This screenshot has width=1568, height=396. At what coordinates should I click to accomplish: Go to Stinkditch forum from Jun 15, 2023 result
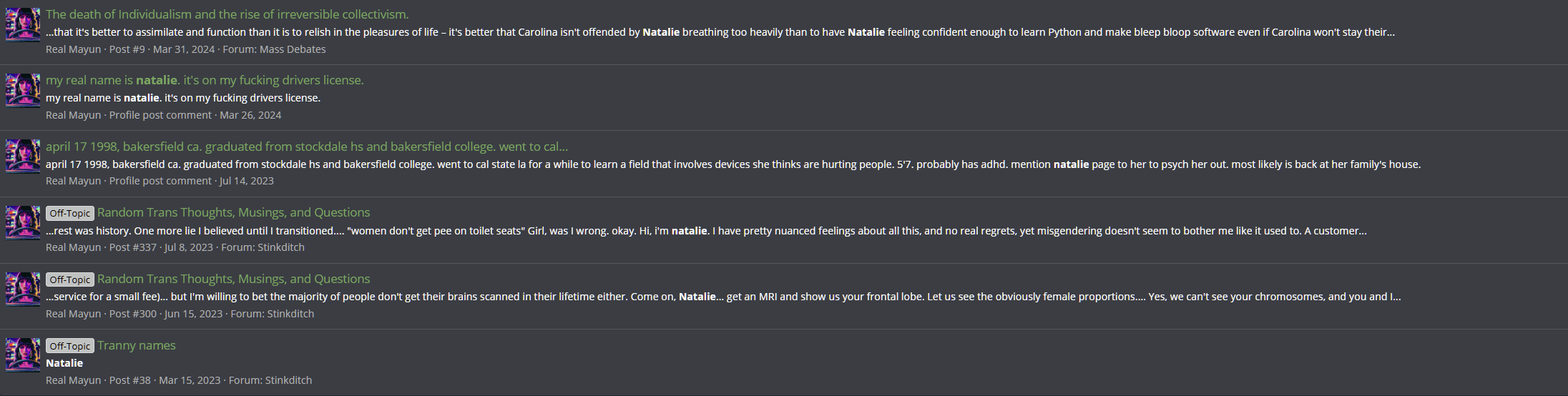click(290, 314)
